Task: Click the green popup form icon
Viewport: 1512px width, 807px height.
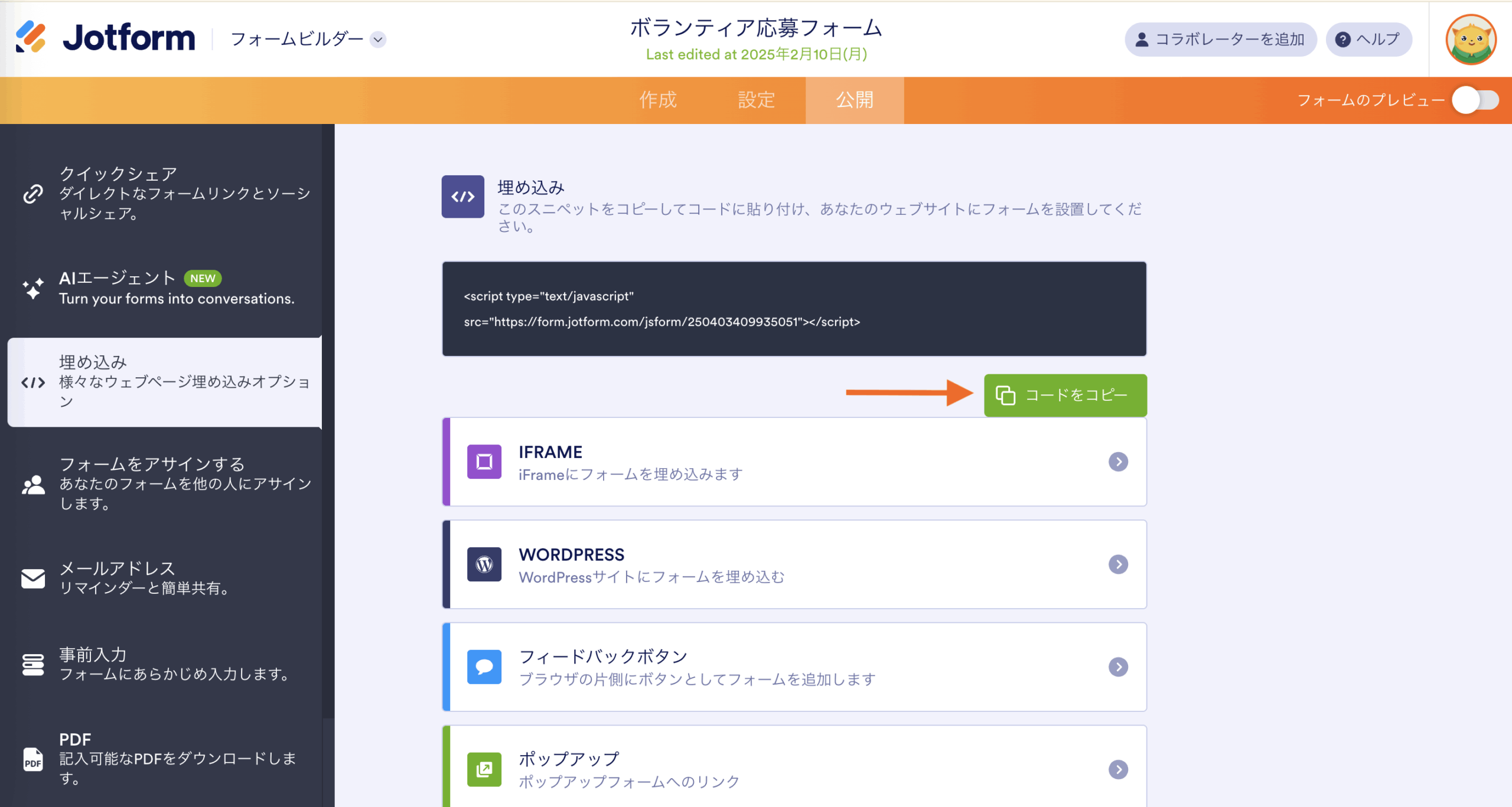Action: pos(484,769)
